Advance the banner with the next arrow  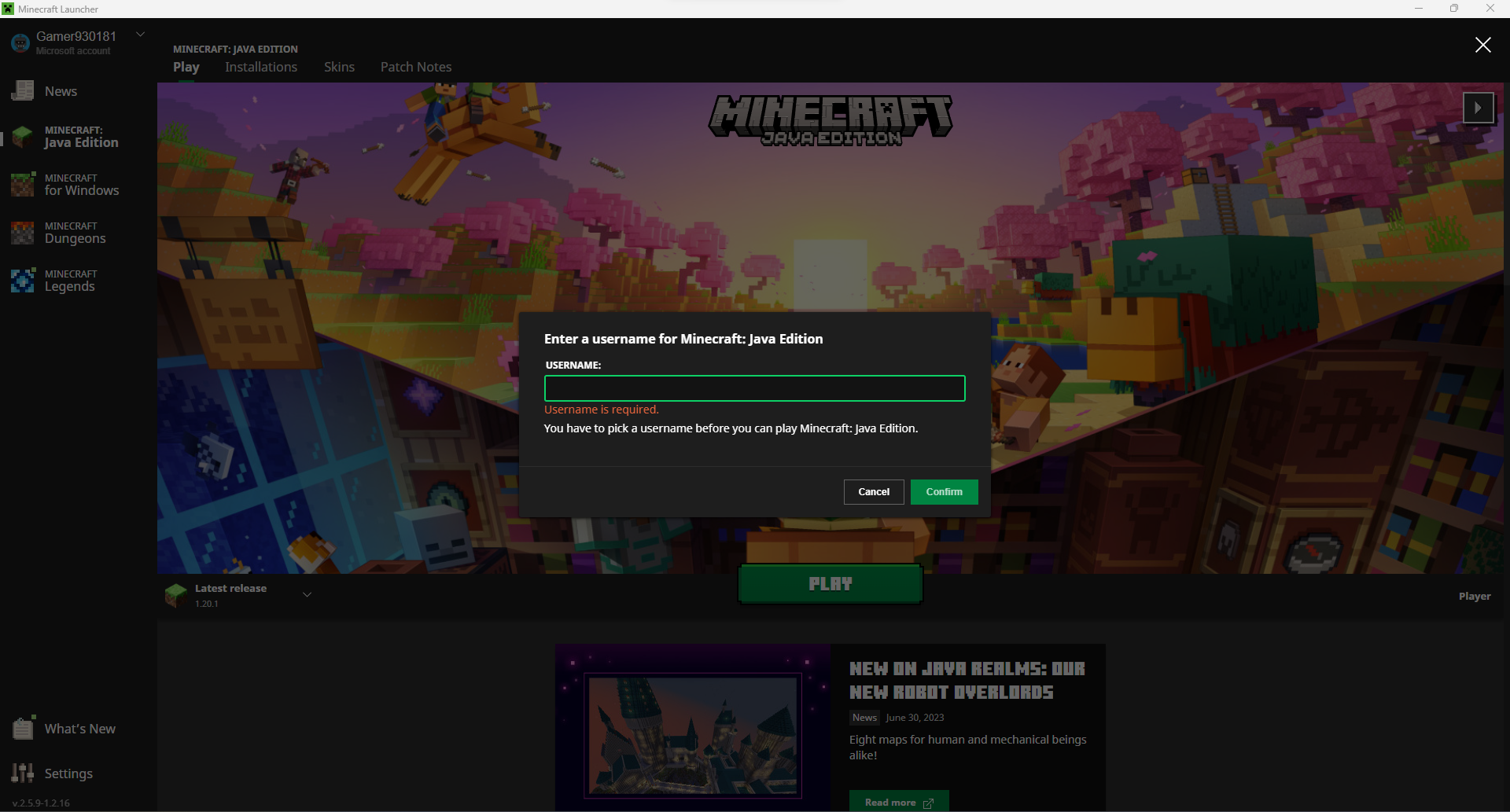coord(1479,108)
